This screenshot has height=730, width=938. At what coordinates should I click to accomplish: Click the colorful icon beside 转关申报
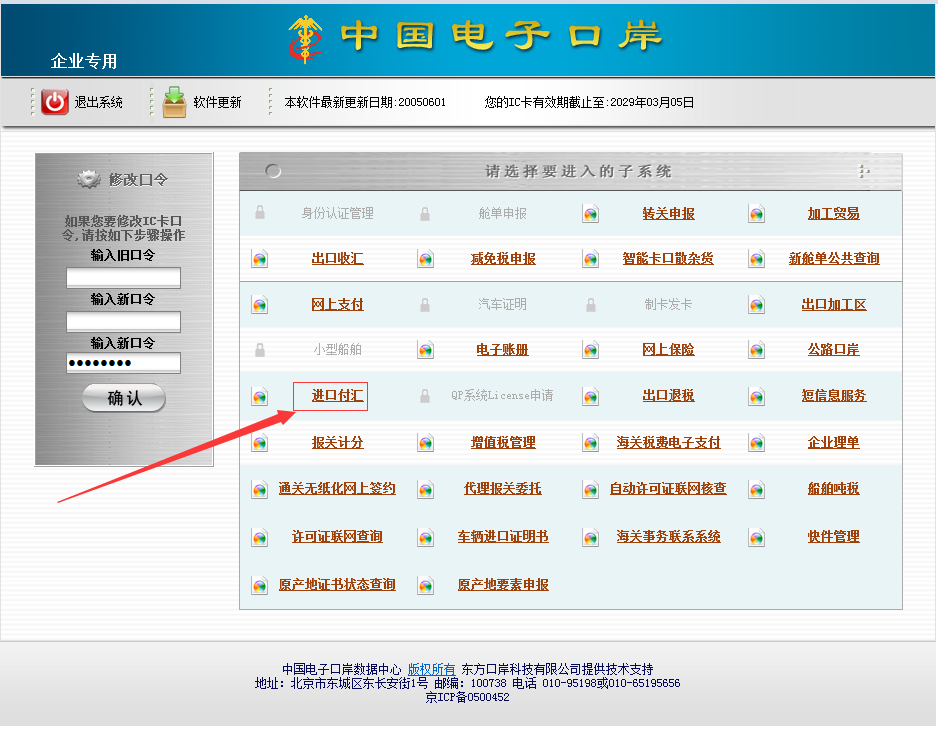point(590,214)
